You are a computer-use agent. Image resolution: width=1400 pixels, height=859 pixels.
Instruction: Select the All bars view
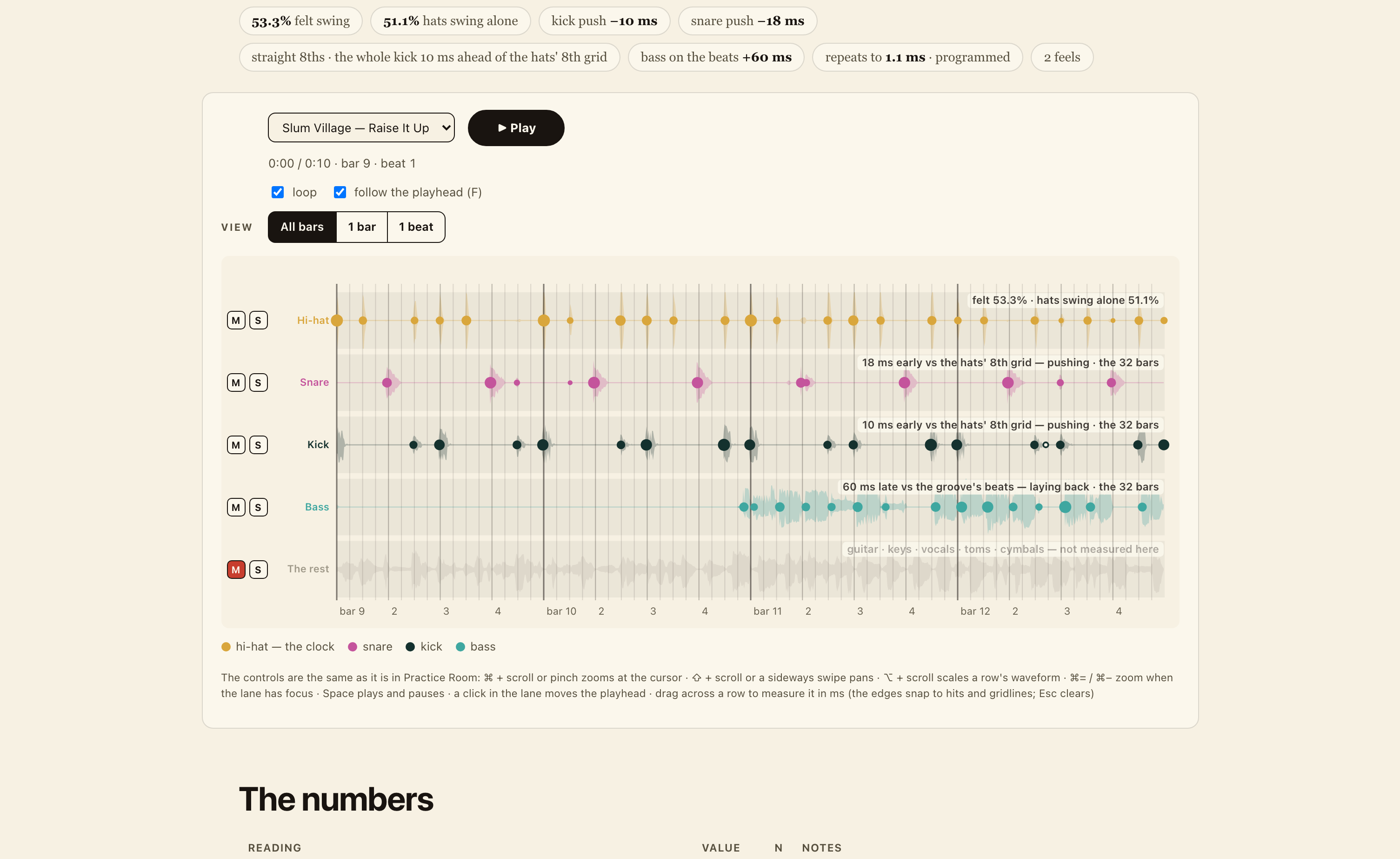302,227
